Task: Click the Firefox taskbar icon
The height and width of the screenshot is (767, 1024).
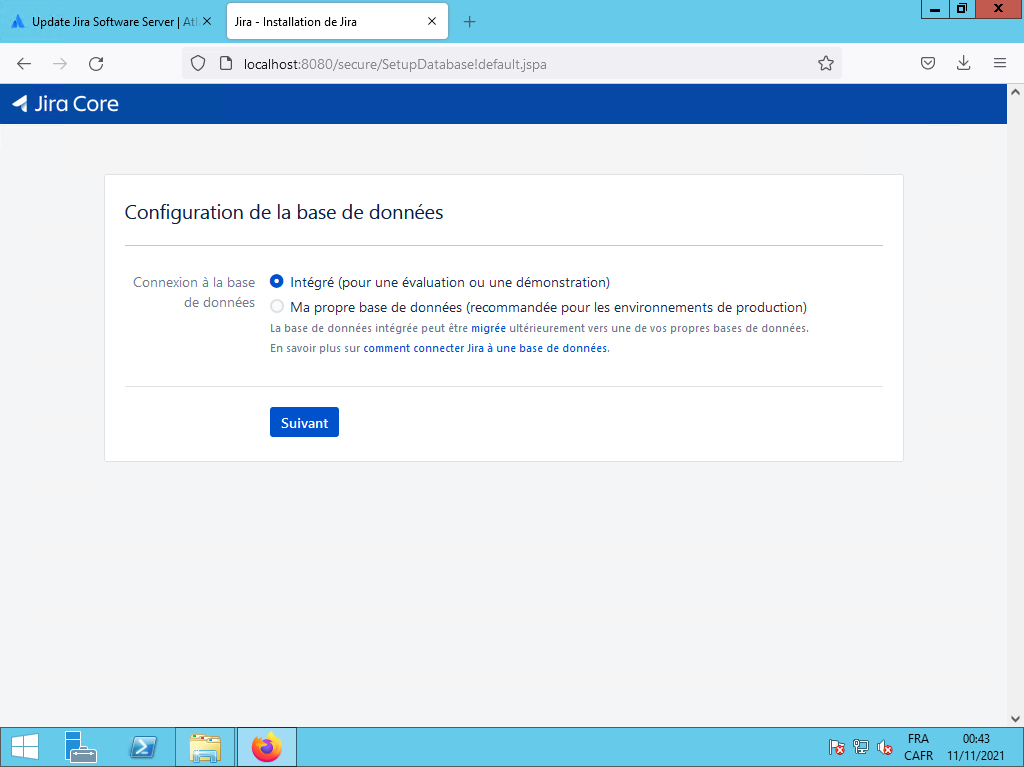Action: coord(266,747)
